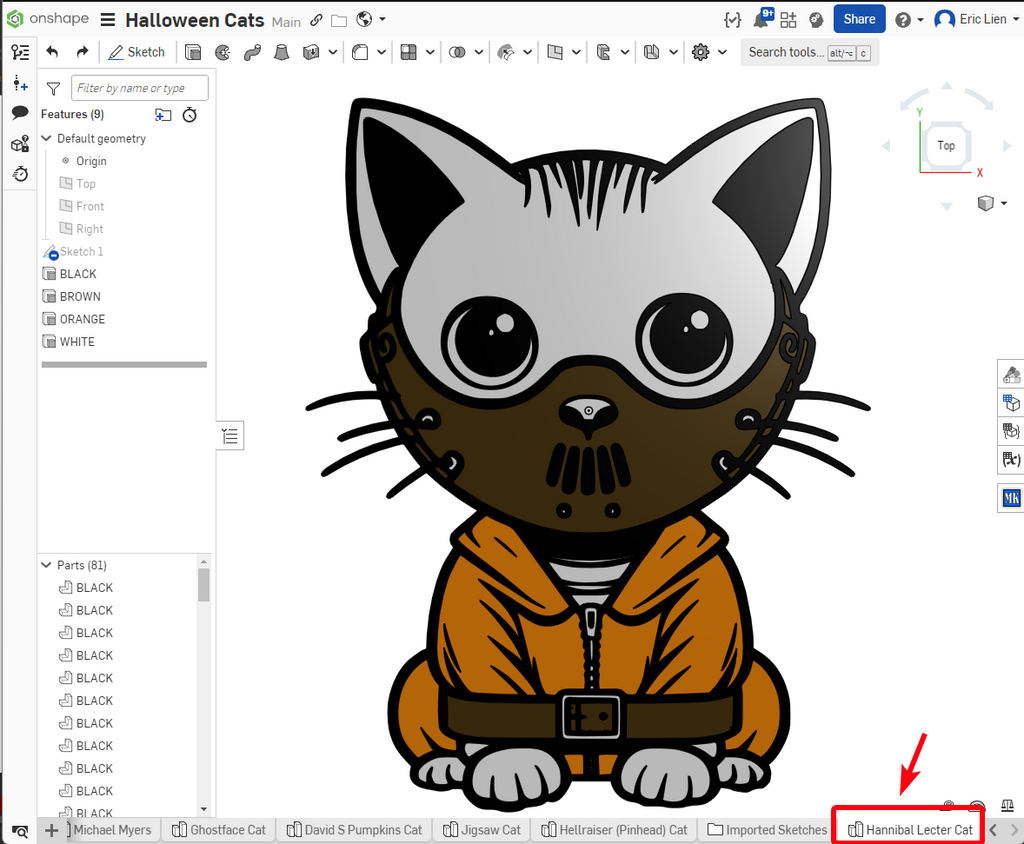1024x844 pixels.
Task: Open the versions and history clock icon
Action: 20,174
